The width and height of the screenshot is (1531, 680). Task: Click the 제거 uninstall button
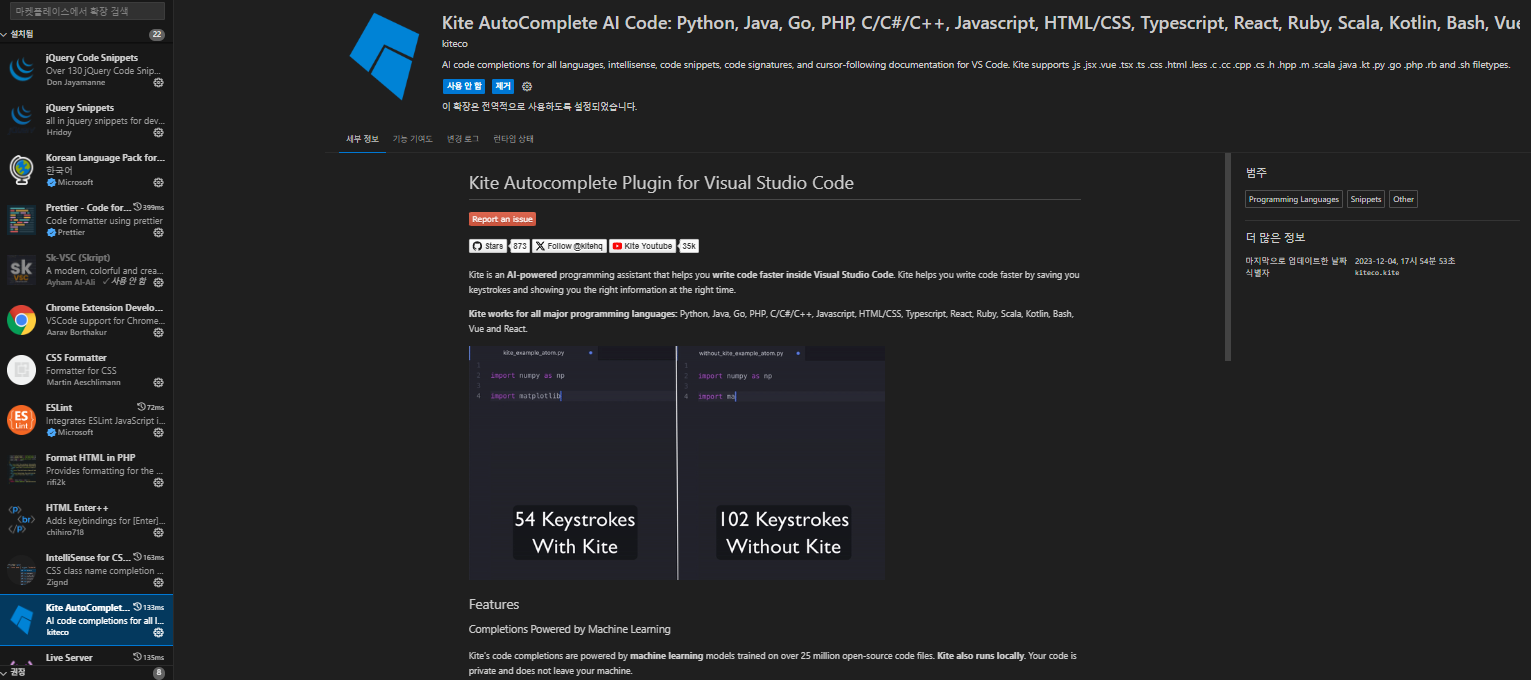pyautogui.click(x=502, y=87)
